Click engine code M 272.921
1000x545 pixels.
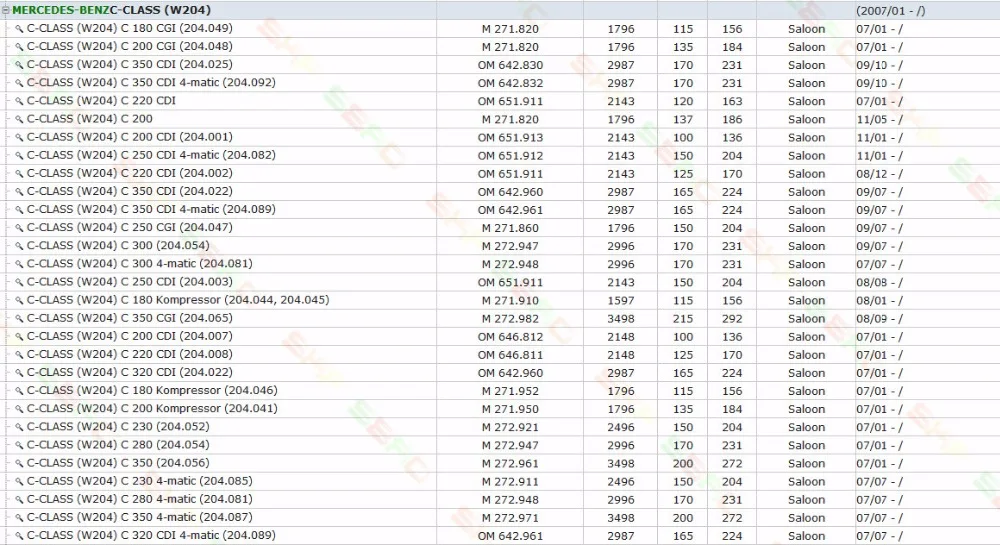point(510,427)
